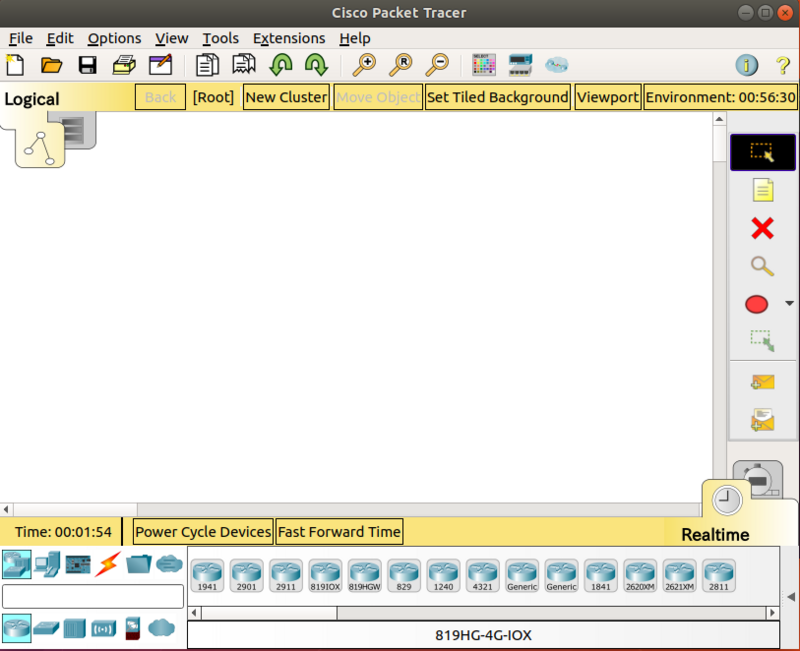Screen dimensions: 800x651
Task: Activate the Select tool
Action: 763,152
